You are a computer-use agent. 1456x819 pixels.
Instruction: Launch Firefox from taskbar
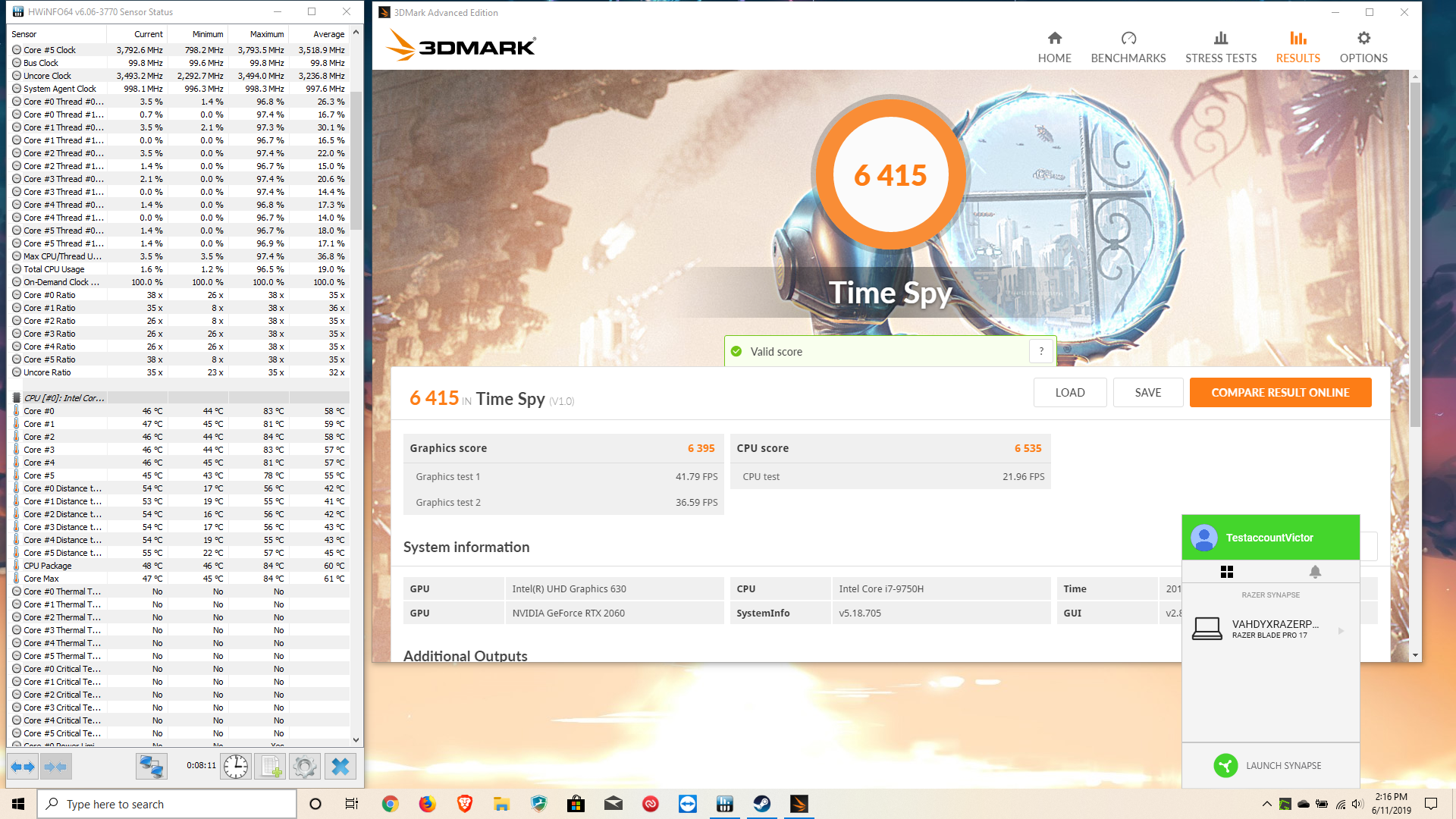click(427, 804)
